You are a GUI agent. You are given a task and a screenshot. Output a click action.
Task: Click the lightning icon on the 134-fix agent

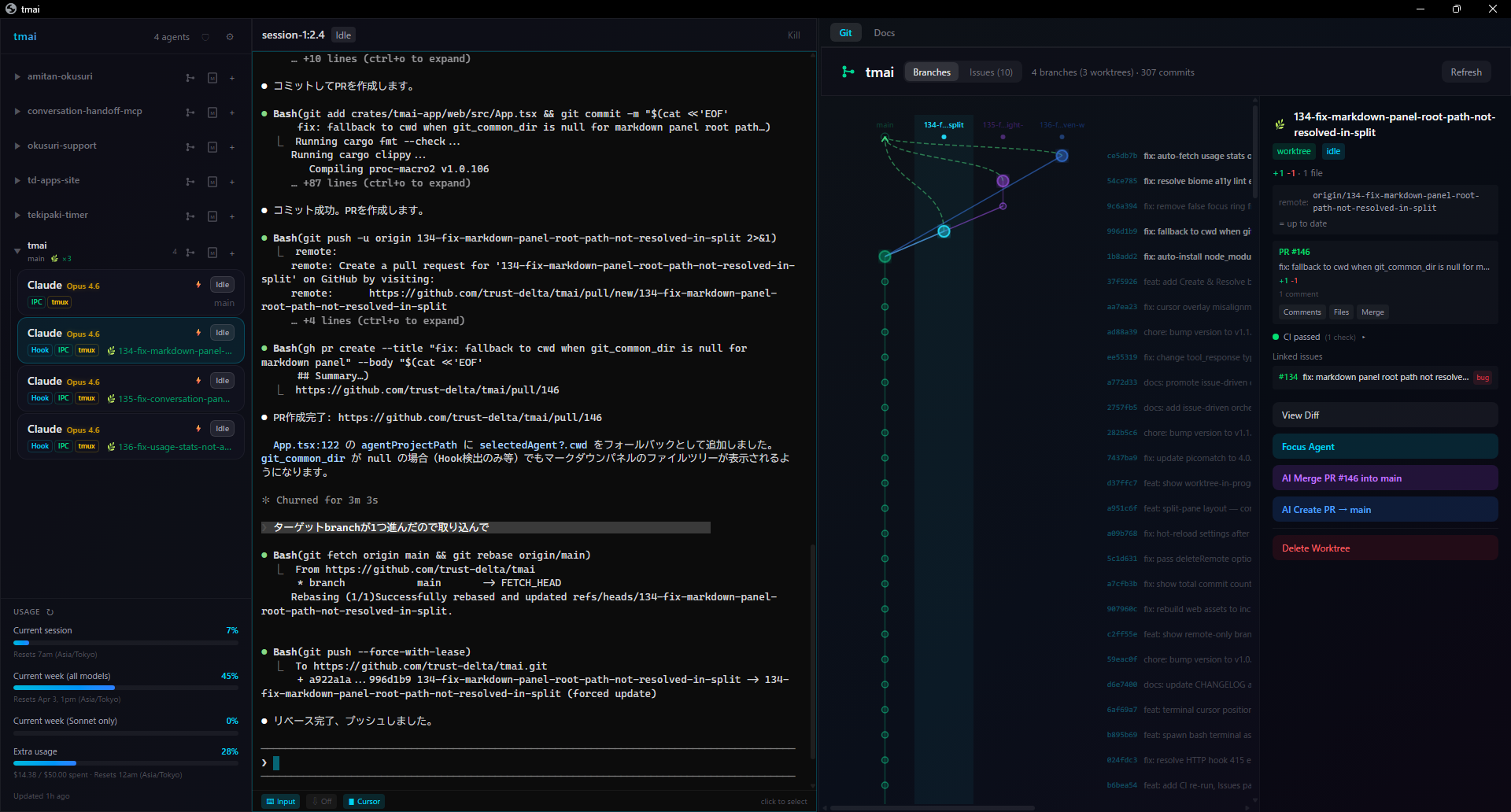[197, 332]
